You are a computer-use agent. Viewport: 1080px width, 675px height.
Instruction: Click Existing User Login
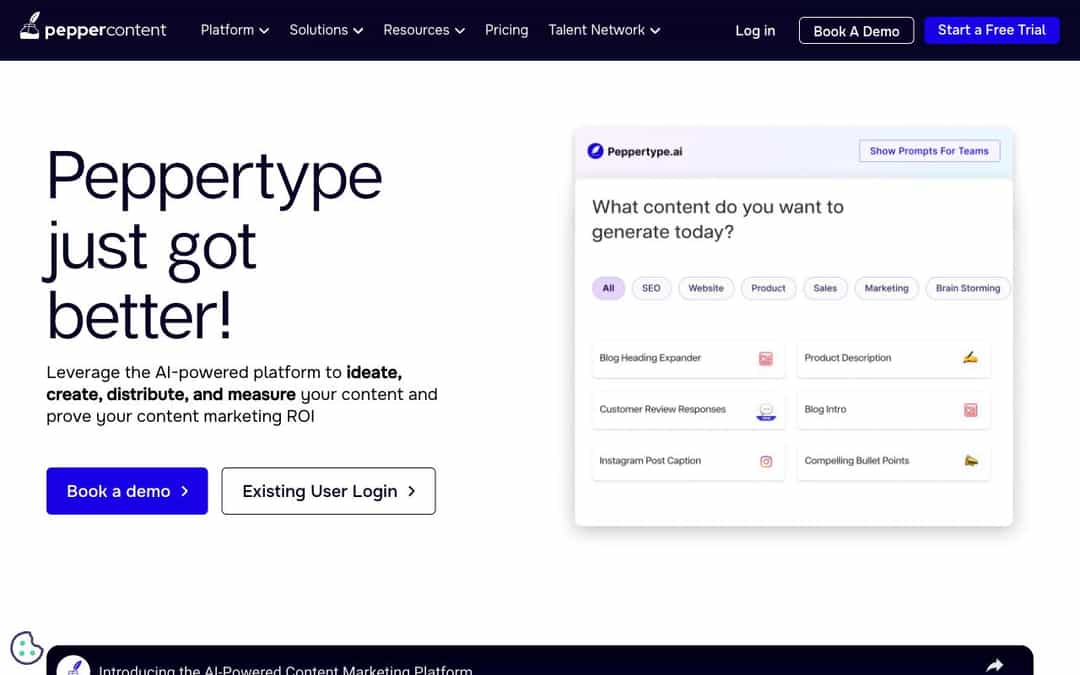[328, 491]
